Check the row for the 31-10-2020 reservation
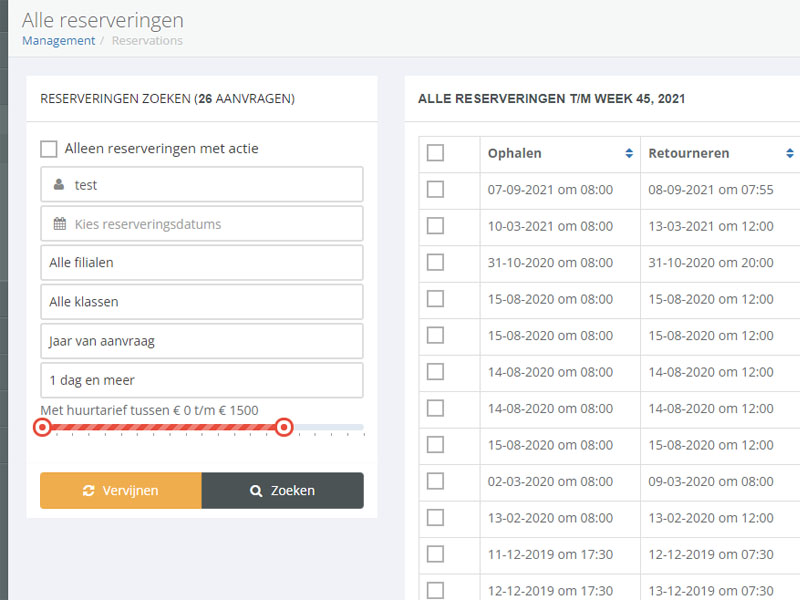 coord(435,262)
